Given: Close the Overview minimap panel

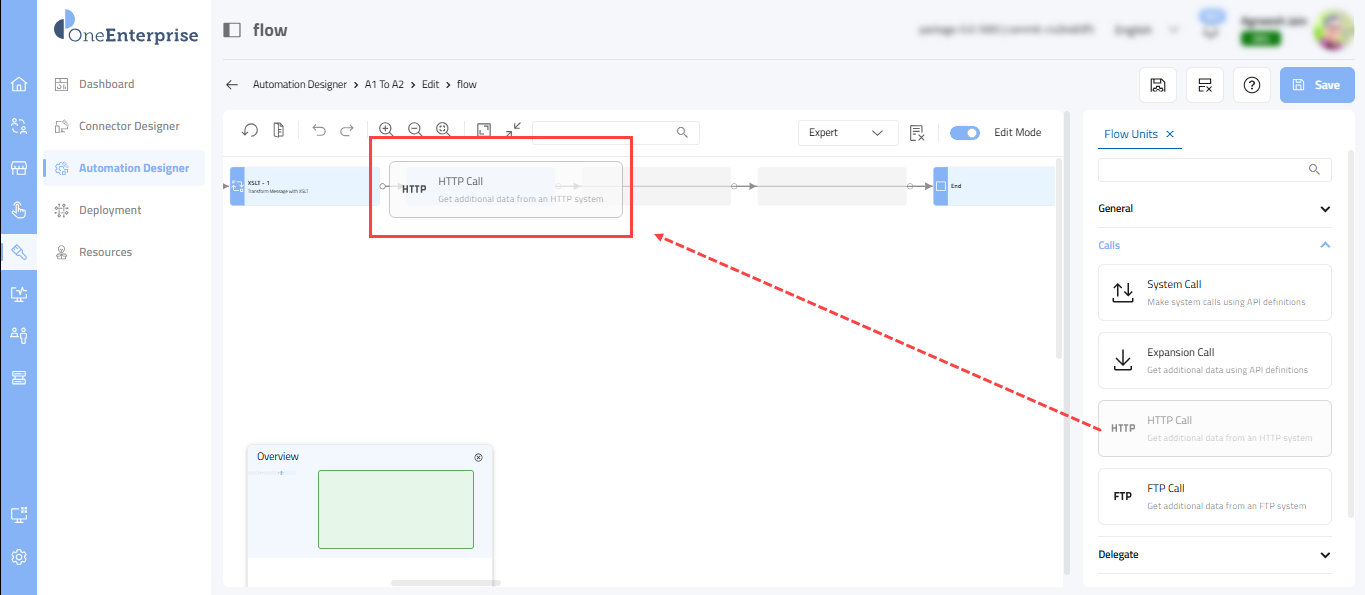Looking at the screenshot, I should coord(478,457).
